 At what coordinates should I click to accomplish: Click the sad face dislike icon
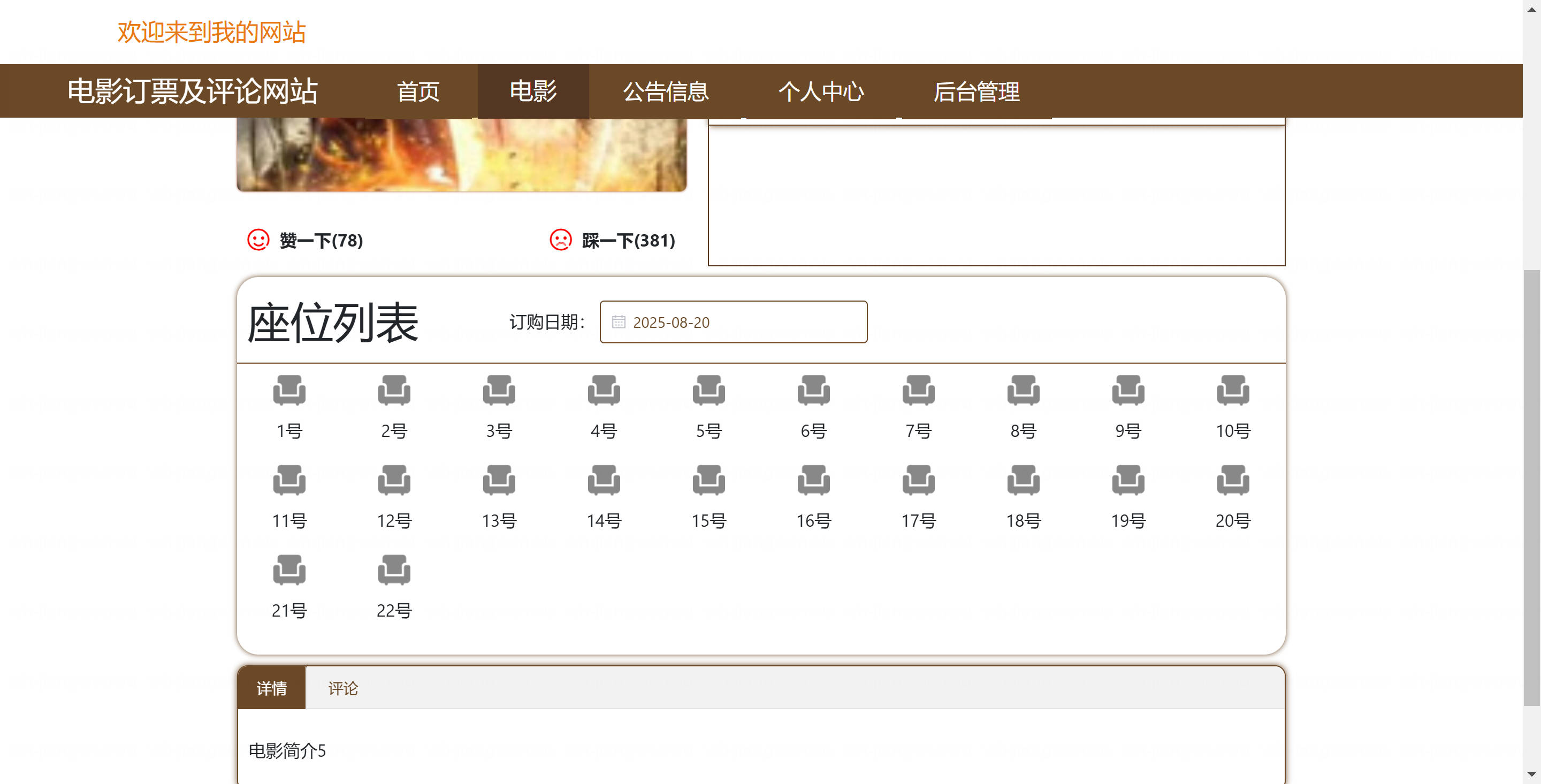pos(561,240)
